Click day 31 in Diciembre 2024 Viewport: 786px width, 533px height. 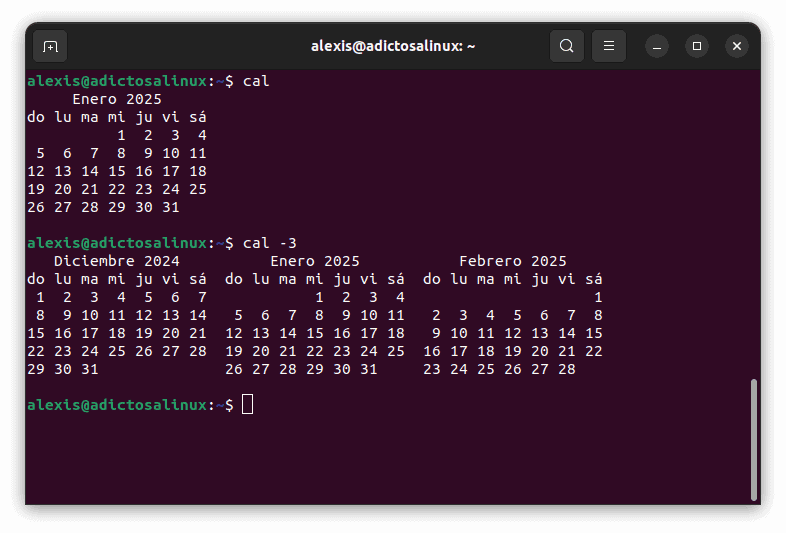[x=90, y=369]
